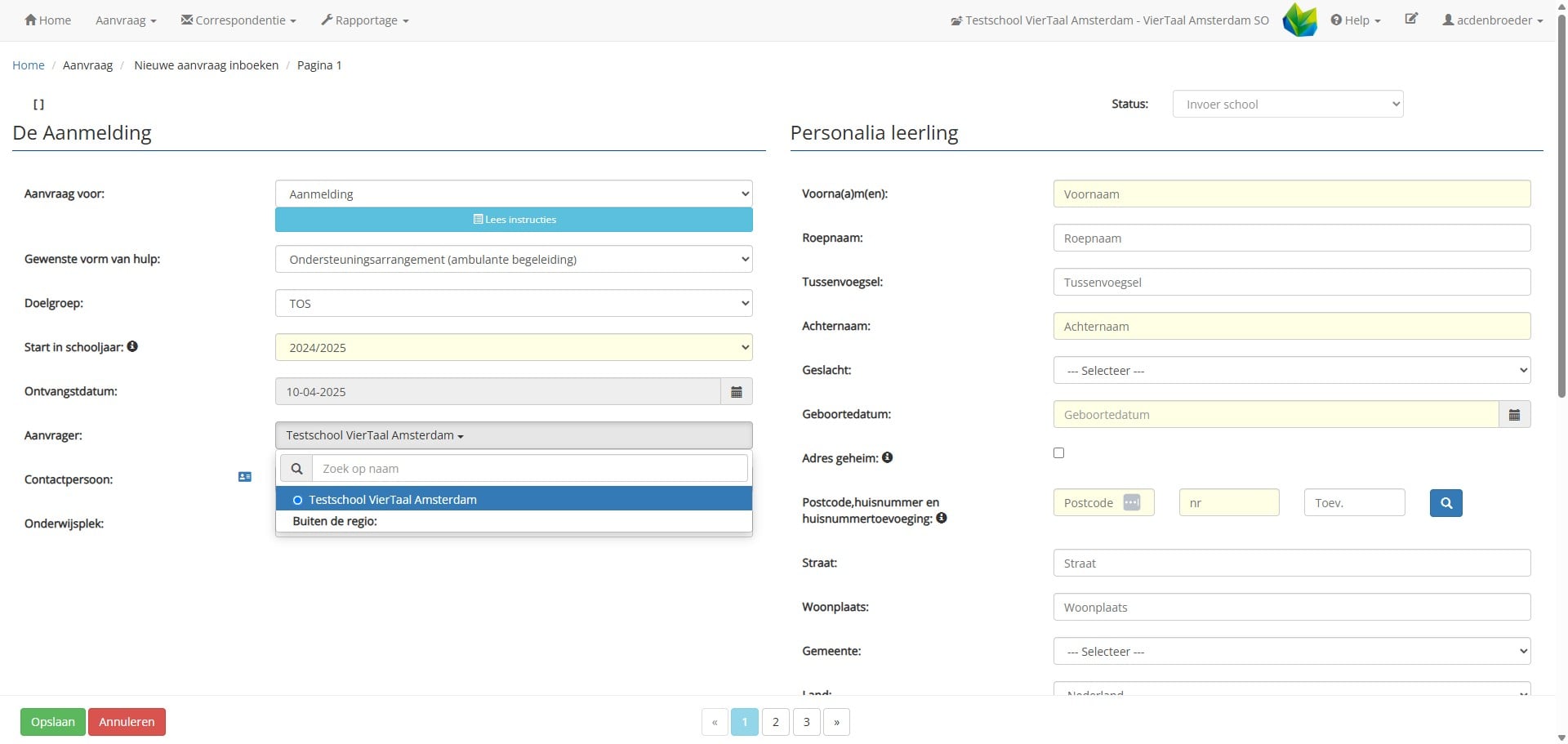Viewport: 1568px width, 744px height.
Task: Open the Status dropdown
Action: pos(1288,104)
